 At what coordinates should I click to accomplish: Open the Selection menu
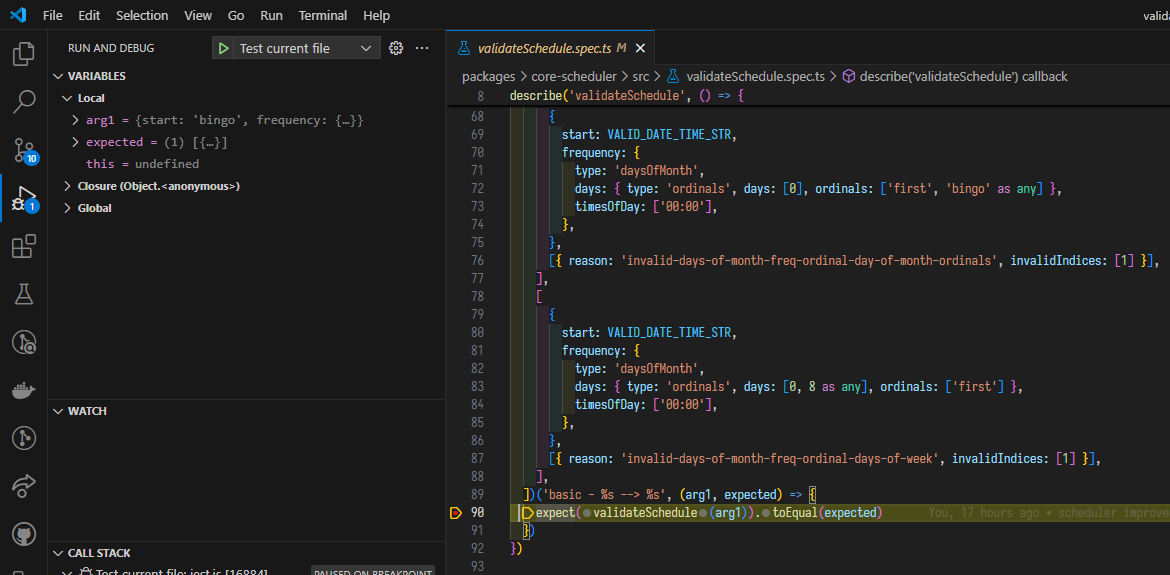(142, 16)
